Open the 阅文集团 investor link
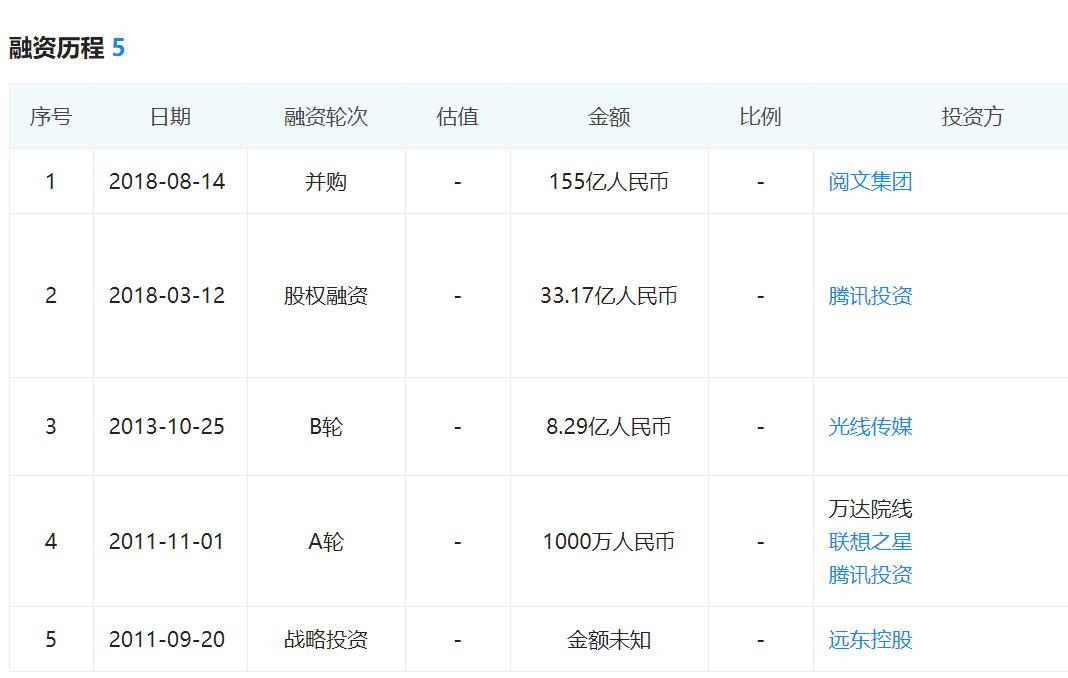 tap(870, 182)
